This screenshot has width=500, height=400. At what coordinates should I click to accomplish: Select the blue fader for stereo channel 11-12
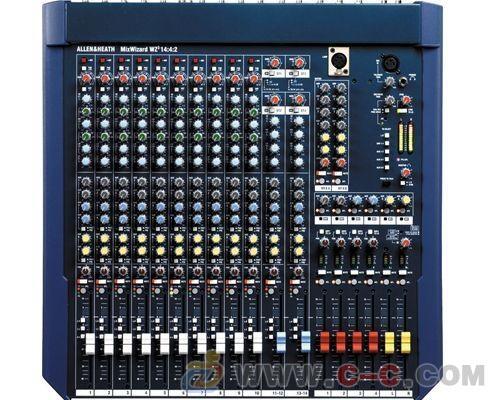point(281,342)
